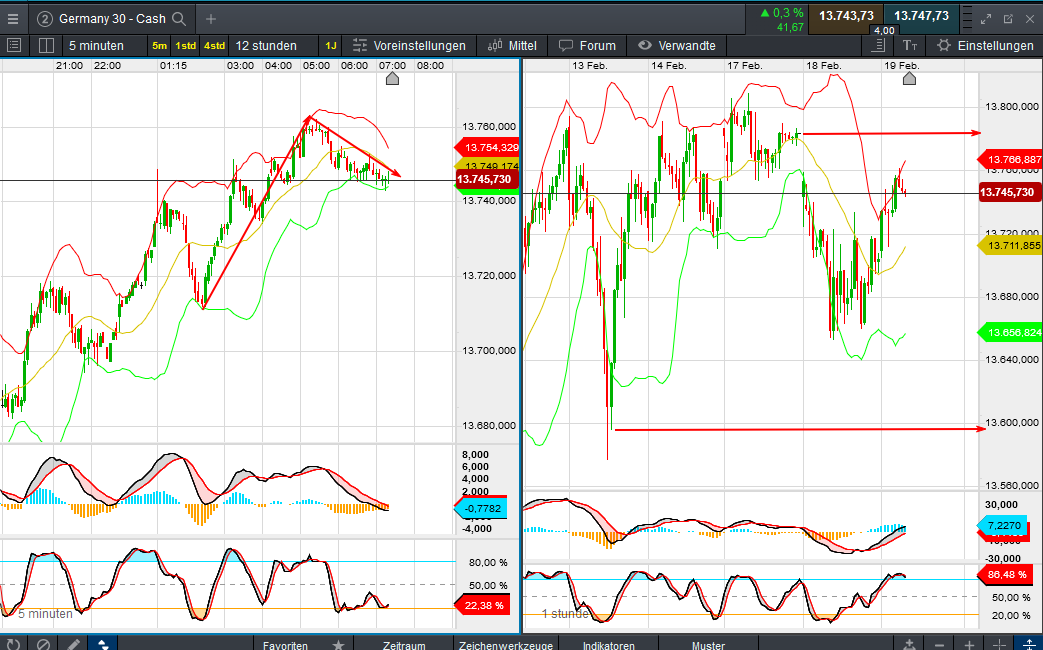Click the time marker on the 1 stunde chart
This screenshot has height=650, width=1043.
coord(909,79)
